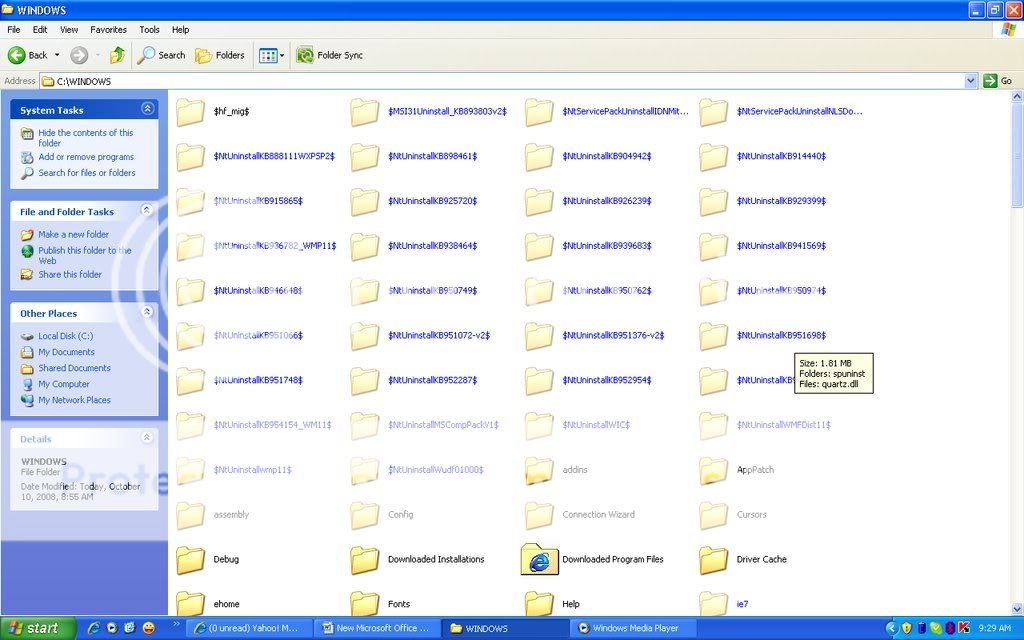Show hidden tray icons via arrow
Image resolution: width=1024 pixels, height=640 pixels.
(891, 628)
